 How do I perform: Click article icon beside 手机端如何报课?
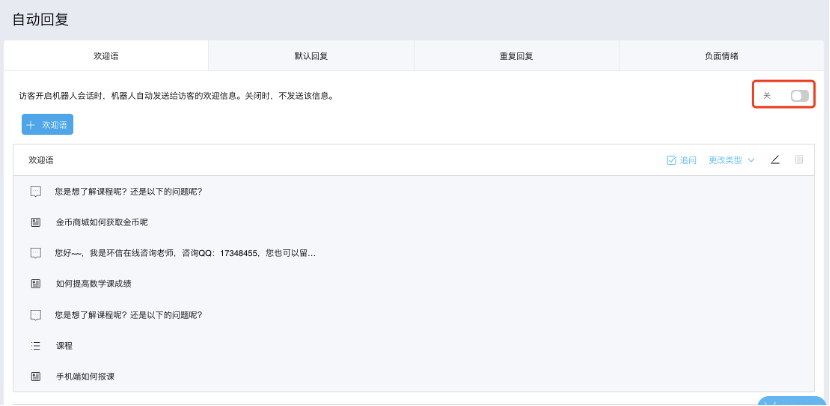tap(36, 376)
